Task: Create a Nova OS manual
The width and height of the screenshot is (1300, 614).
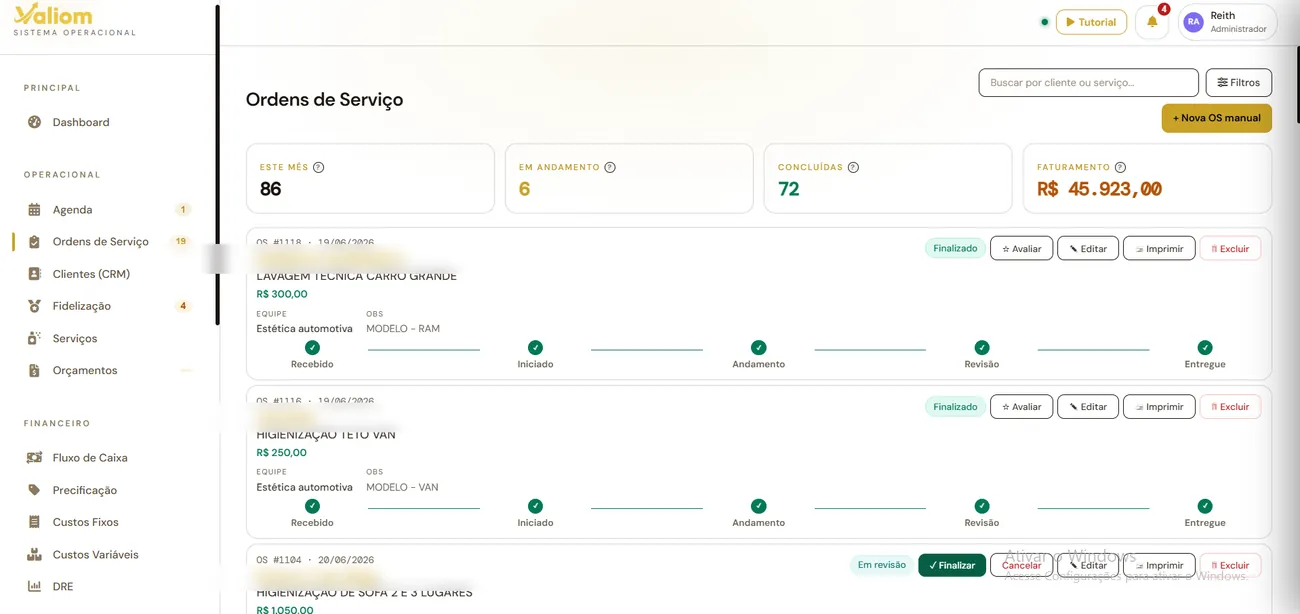Action: click(x=1216, y=118)
